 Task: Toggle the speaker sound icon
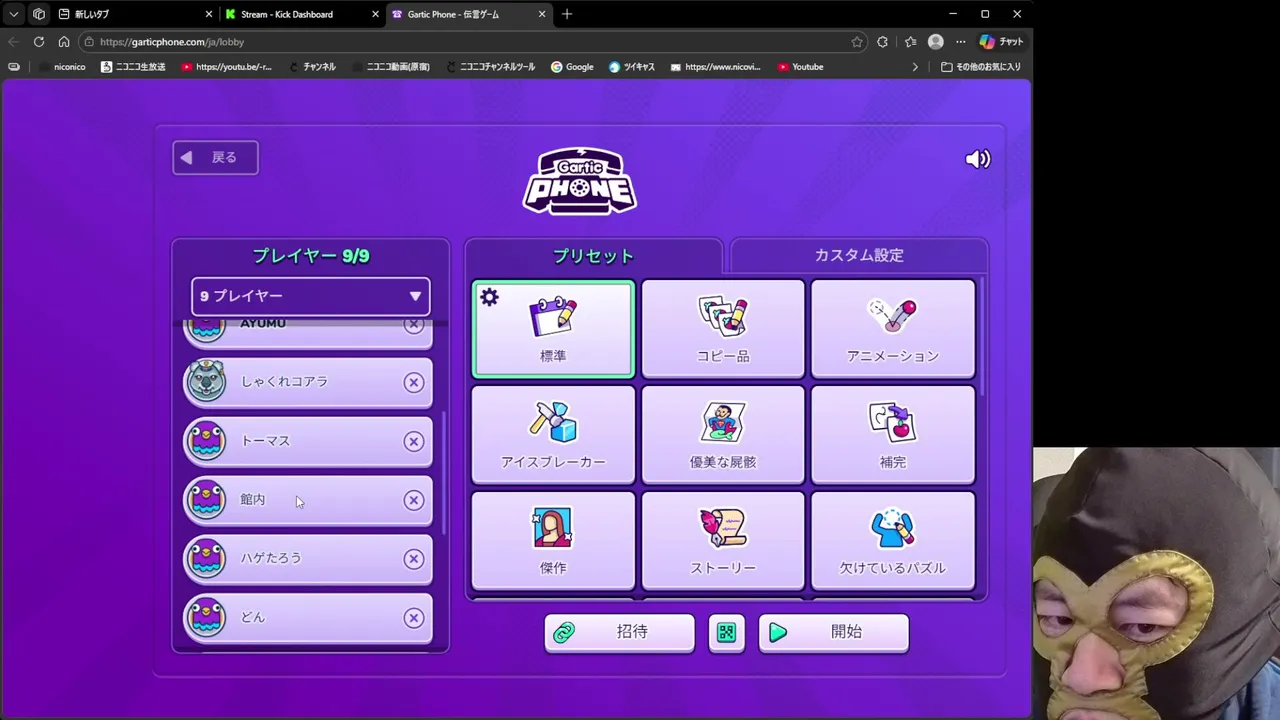click(x=977, y=159)
